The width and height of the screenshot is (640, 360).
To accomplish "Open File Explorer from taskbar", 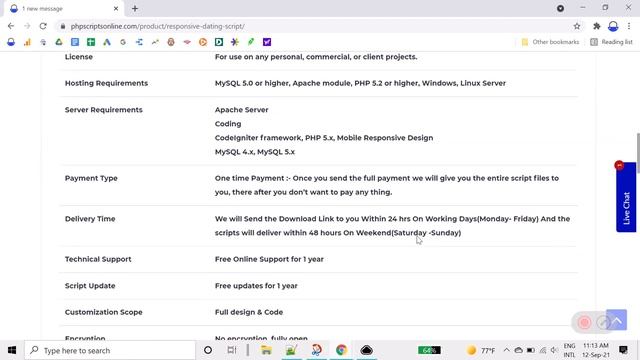I will point(266,350).
